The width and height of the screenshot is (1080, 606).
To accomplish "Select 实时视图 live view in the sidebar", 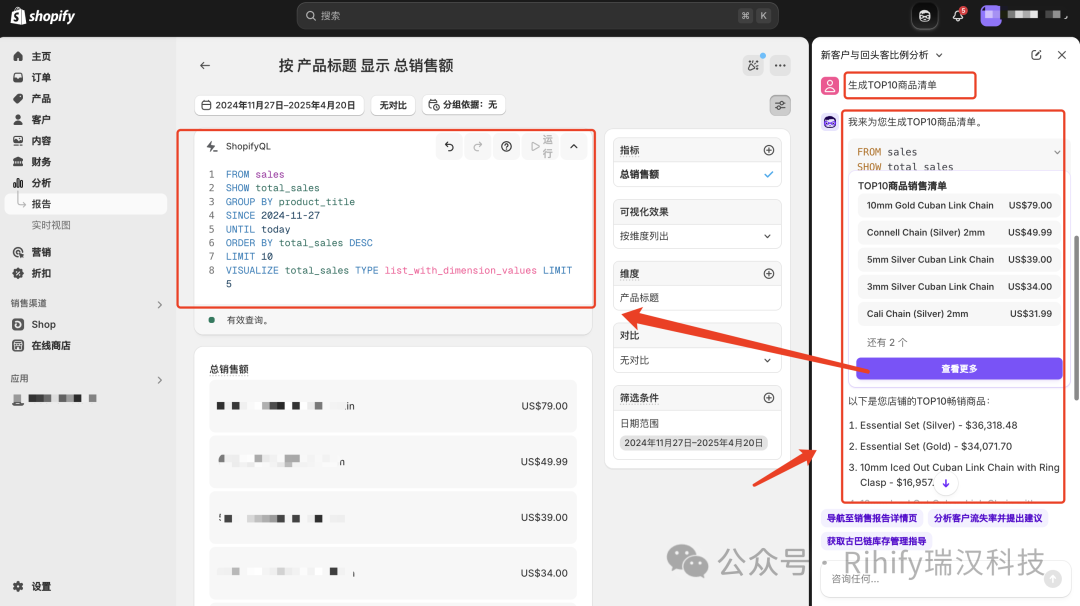I will coord(51,225).
